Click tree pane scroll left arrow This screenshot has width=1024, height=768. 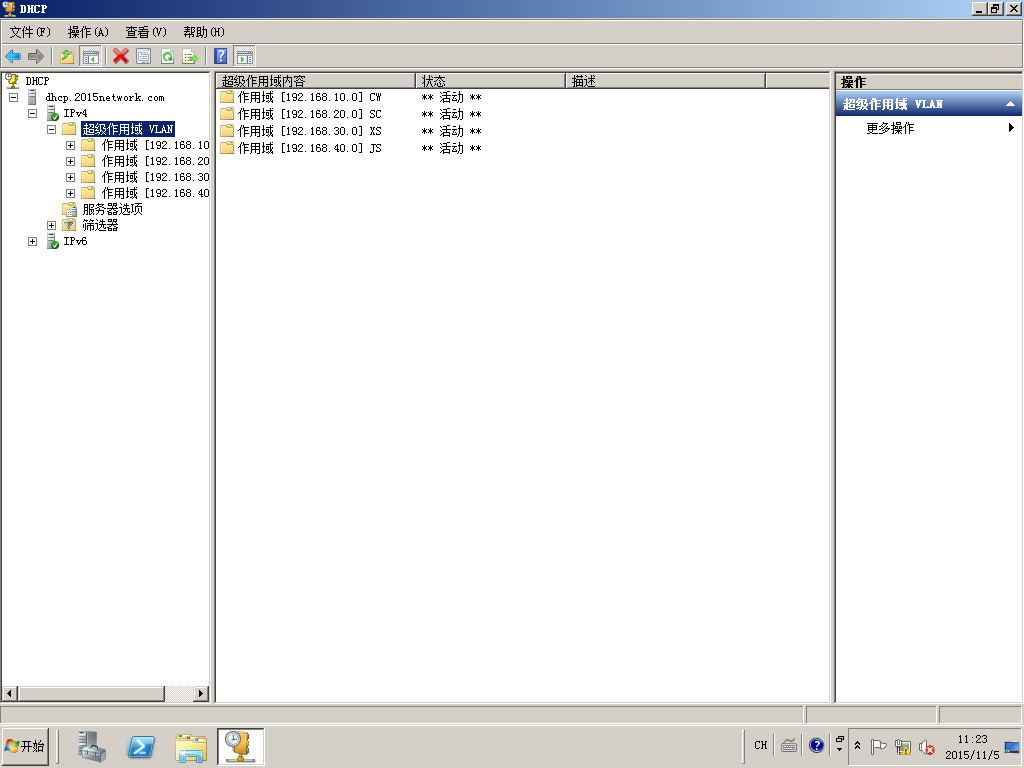pyautogui.click(x=9, y=694)
